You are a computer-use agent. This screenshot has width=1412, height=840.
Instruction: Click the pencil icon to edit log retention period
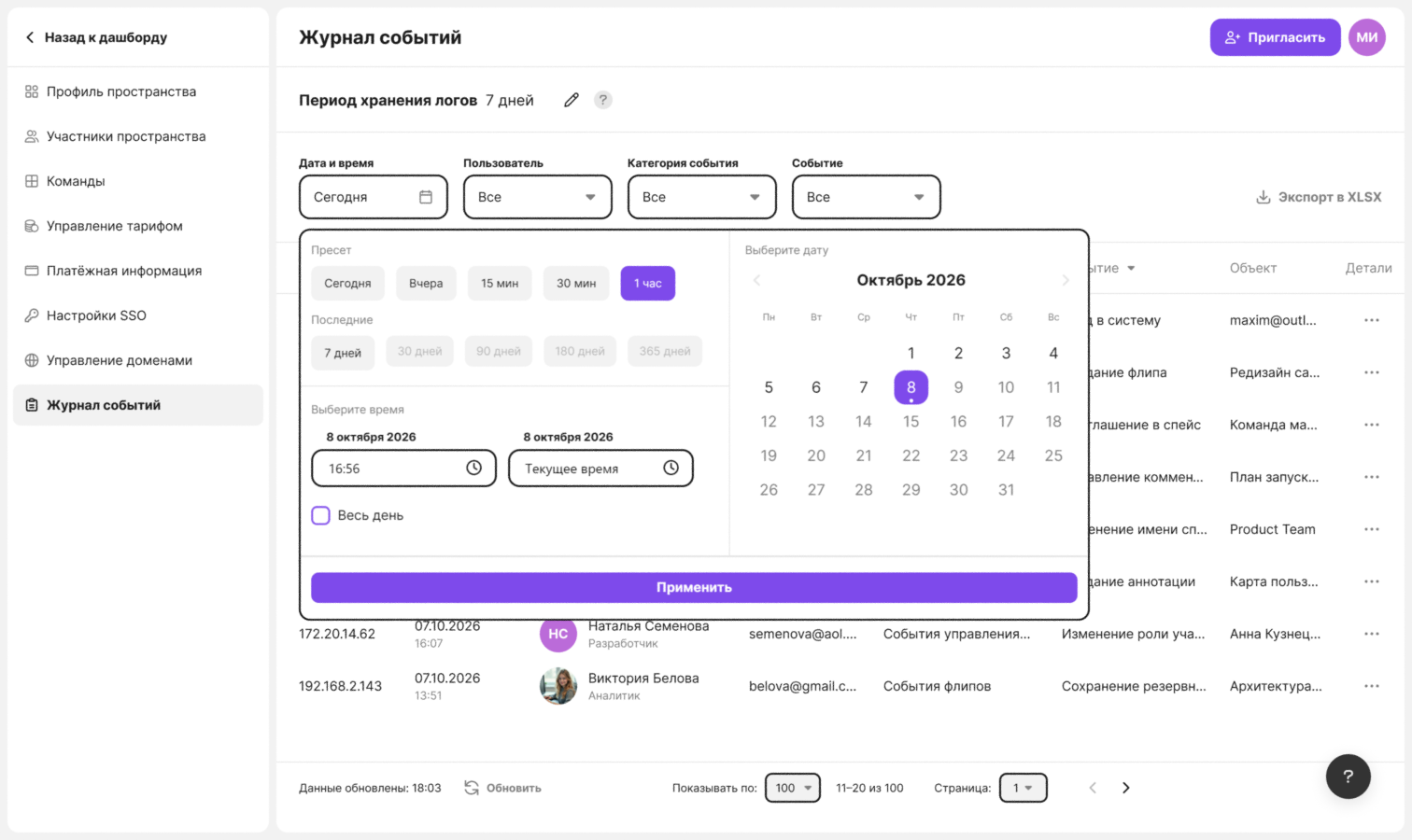[x=572, y=100]
